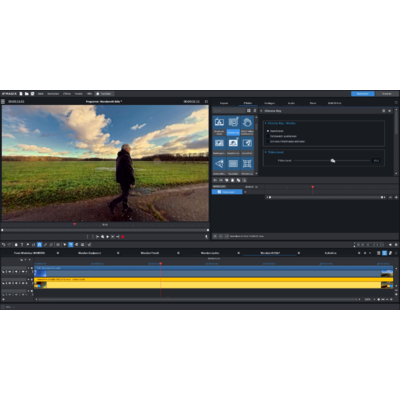Viewport: 400px width, 400px height.
Task: Click the mouse mode arrow in timeline toolbar
Action: coord(65,245)
